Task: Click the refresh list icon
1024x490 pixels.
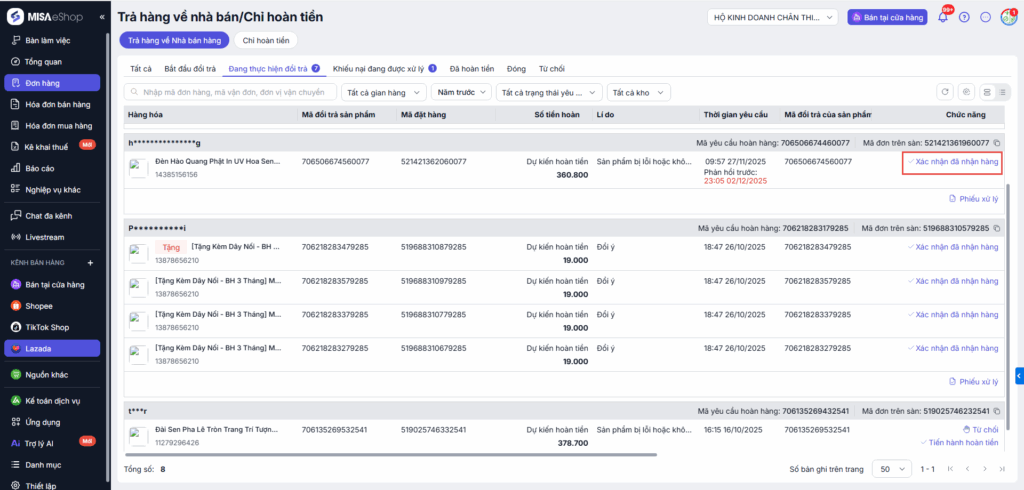Action: point(944,92)
